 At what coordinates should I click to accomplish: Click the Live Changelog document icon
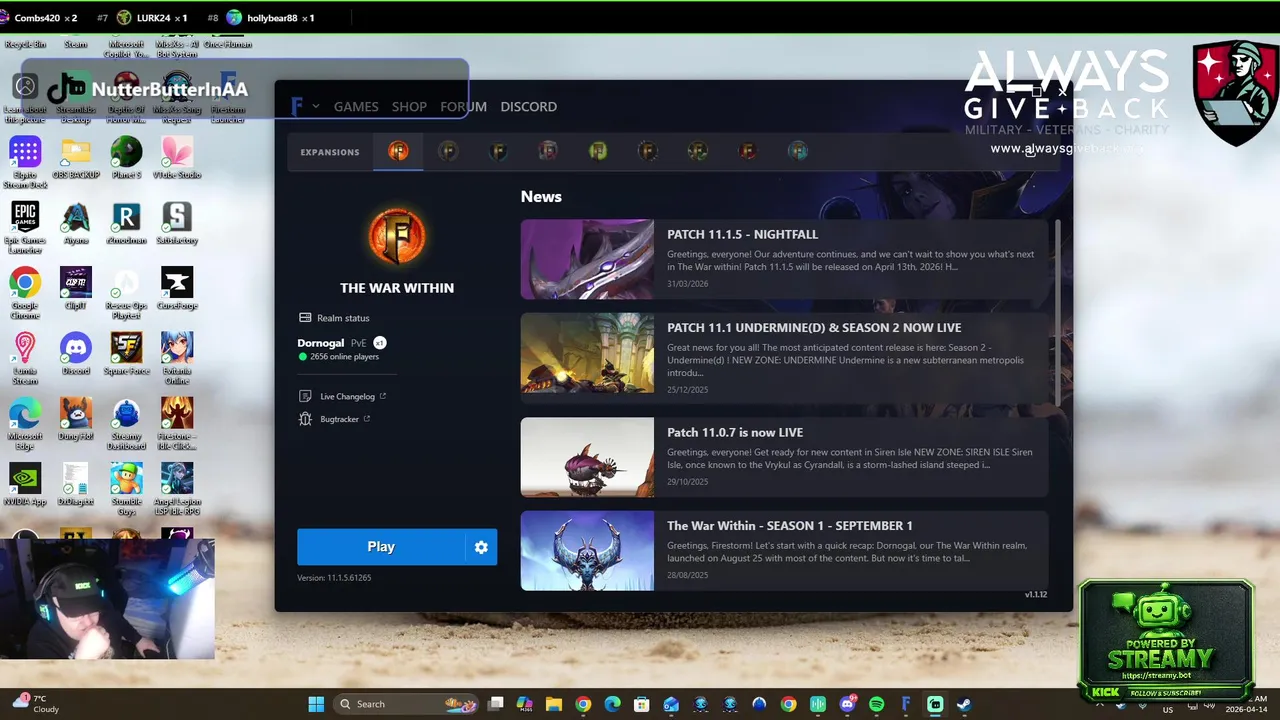click(305, 396)
